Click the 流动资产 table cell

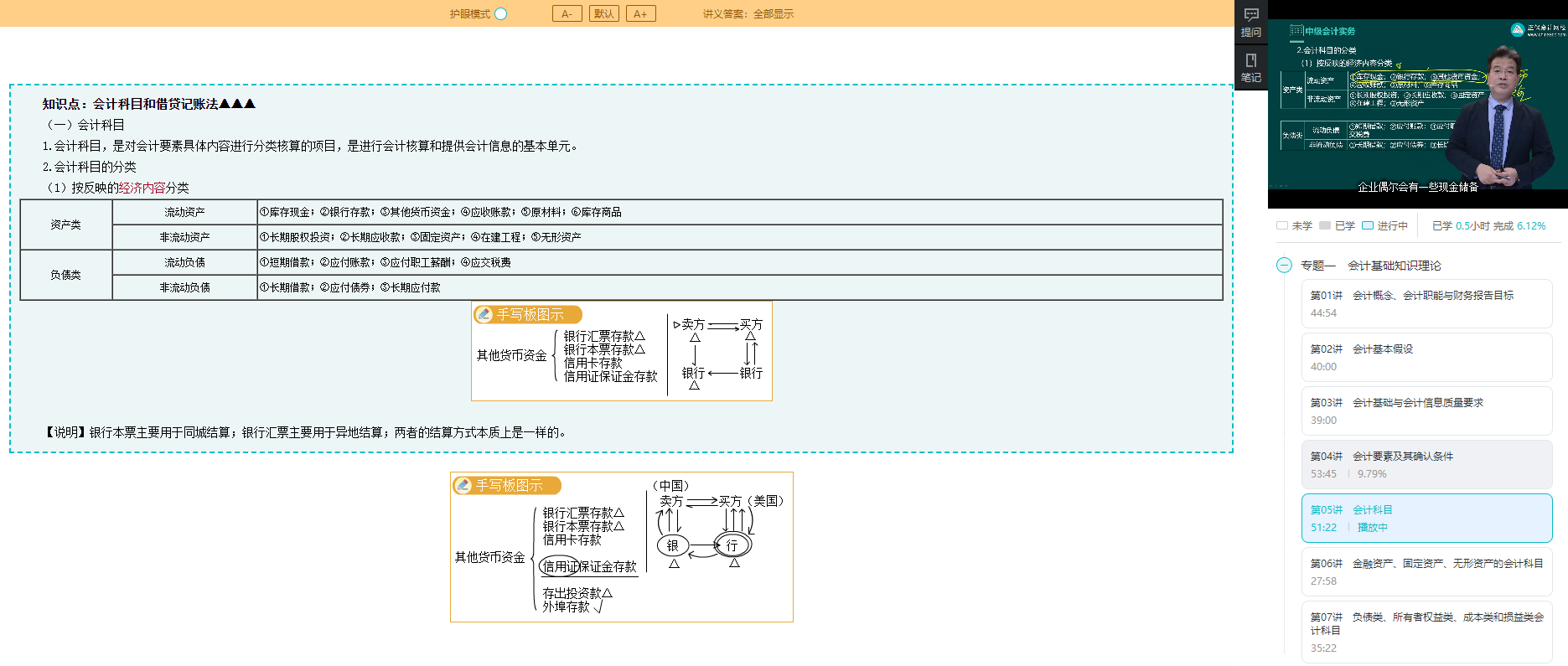(x=184, y=212)
